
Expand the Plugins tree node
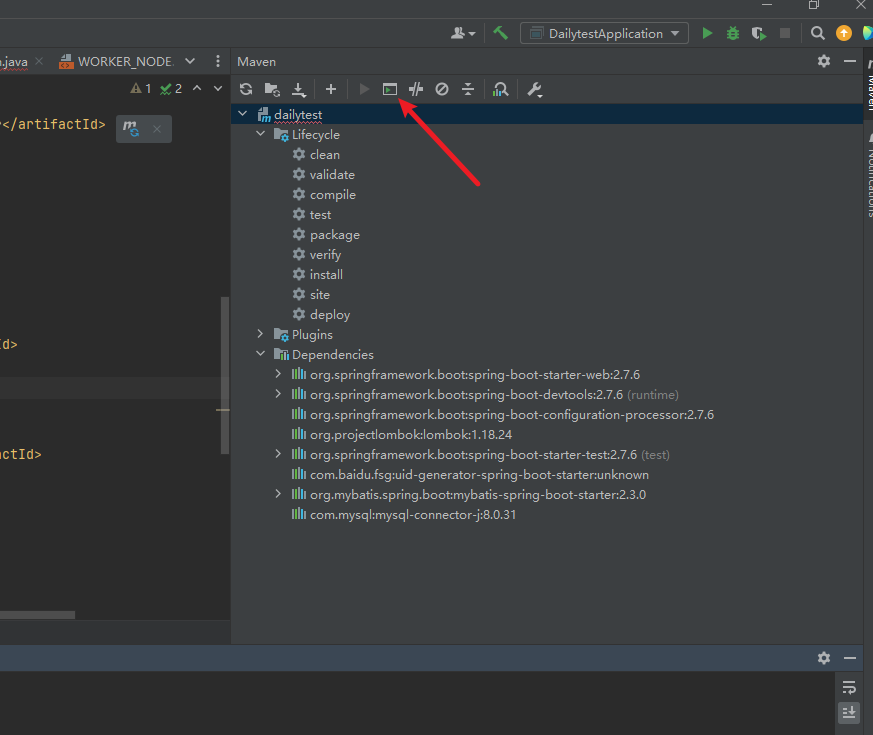(261, 334)
